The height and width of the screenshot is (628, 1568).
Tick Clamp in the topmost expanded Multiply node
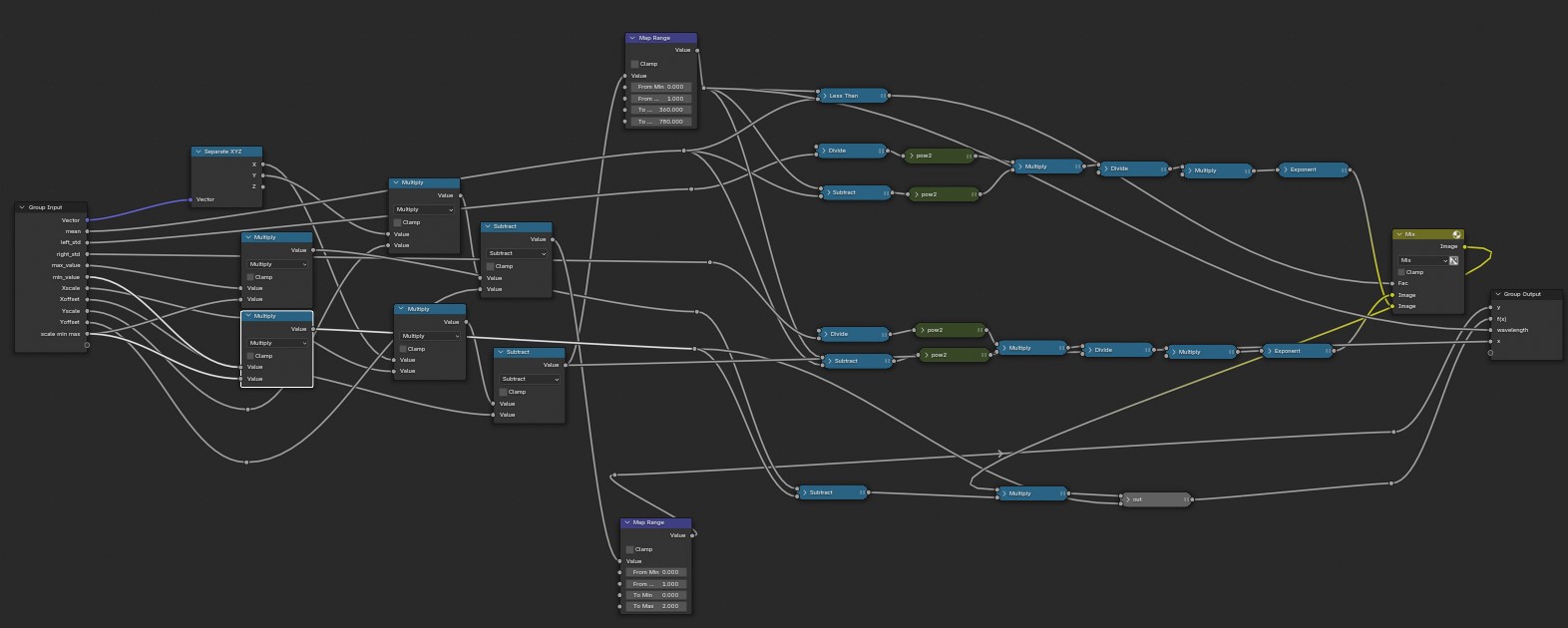(x=397, y=222)
